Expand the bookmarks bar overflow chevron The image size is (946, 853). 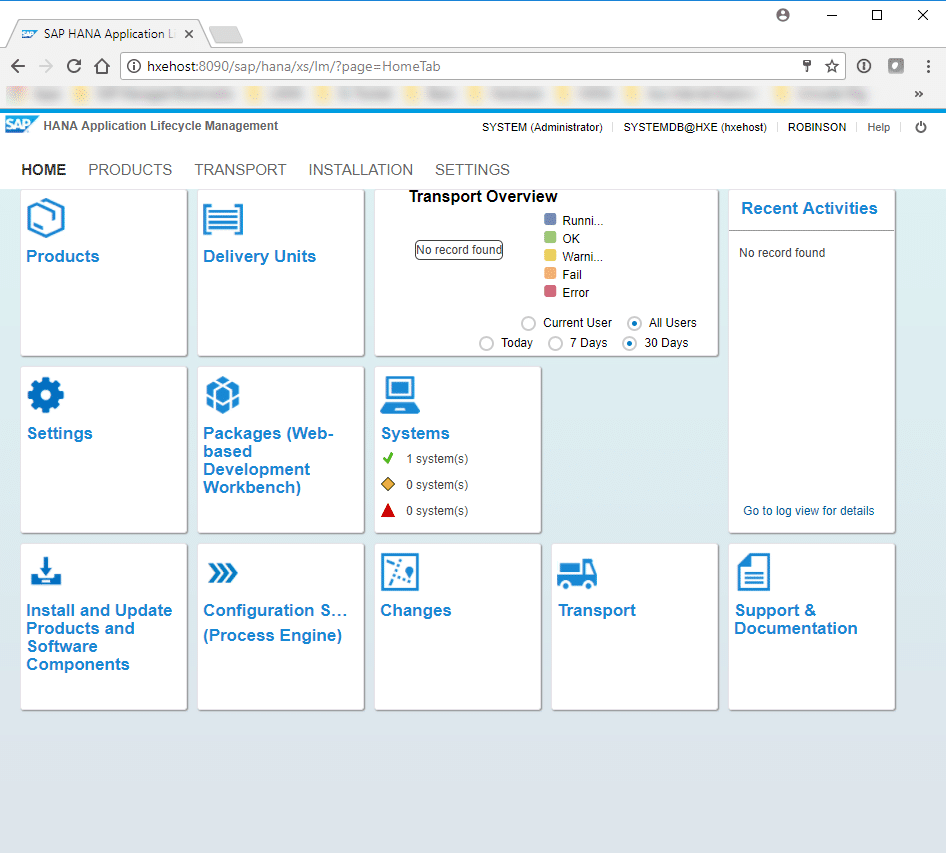[x=918, y=94]
